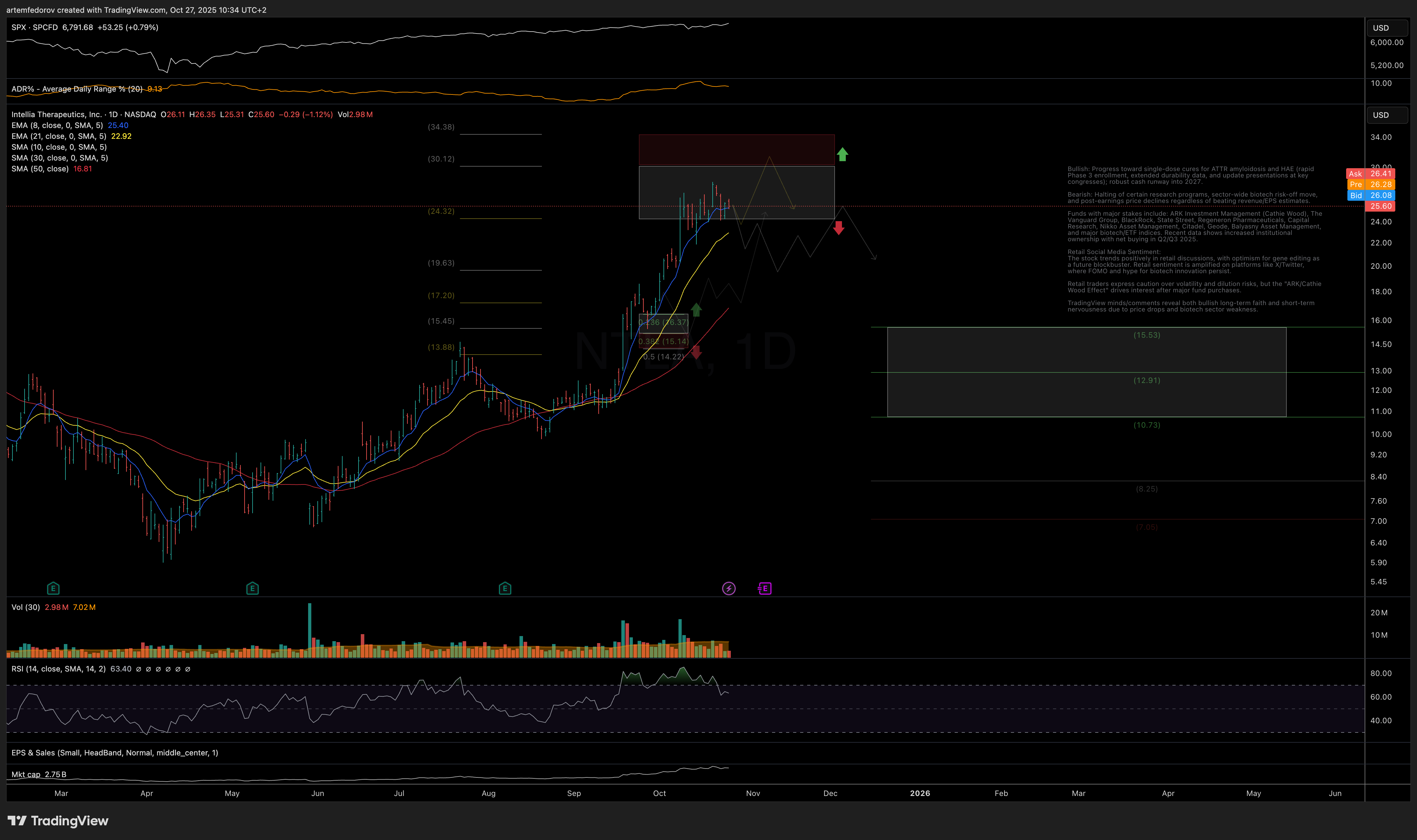Click the Bullish notes text paragraph
This screenshot has height=840, width=1417.
1191,176
